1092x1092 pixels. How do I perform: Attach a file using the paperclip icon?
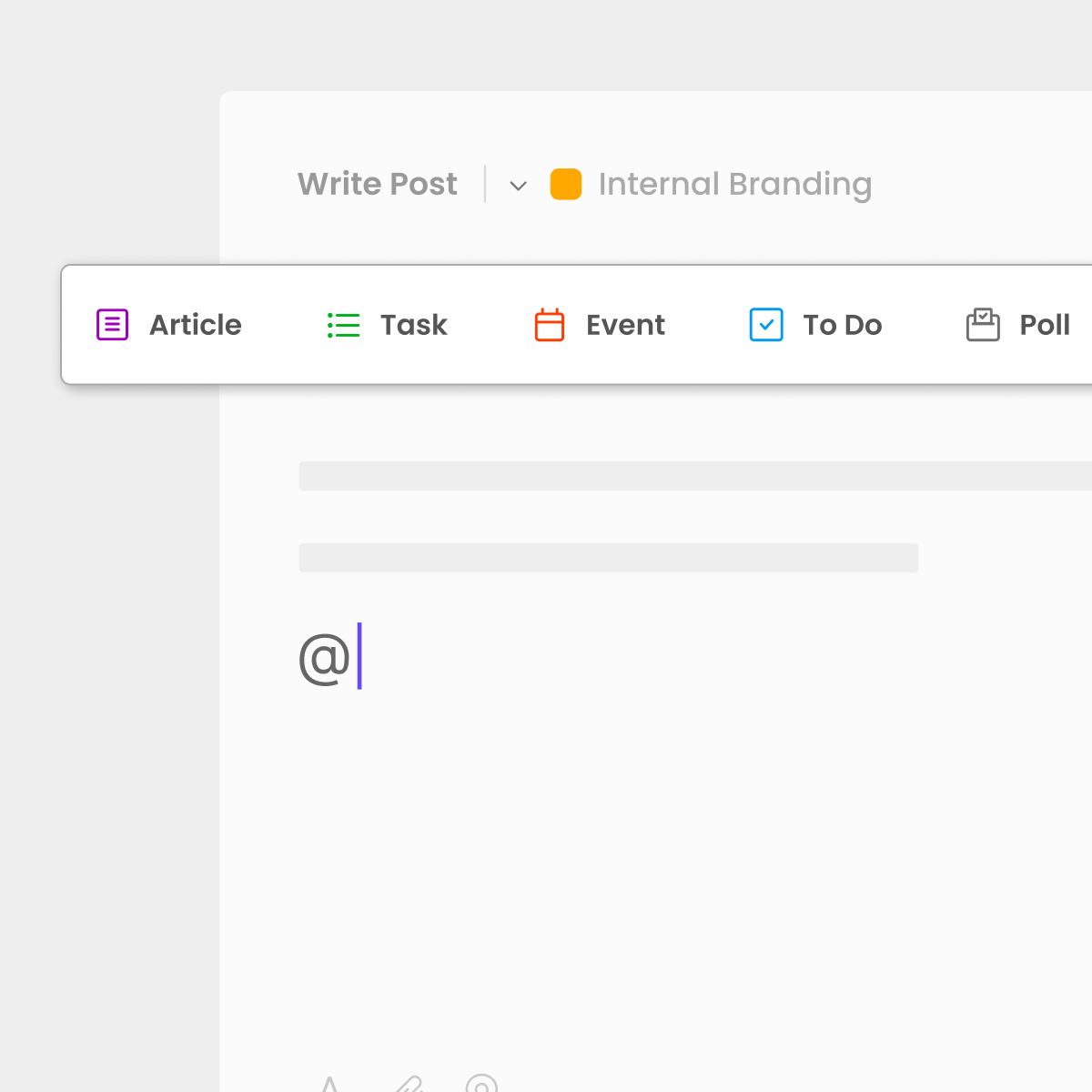[x=409, y=1085]
